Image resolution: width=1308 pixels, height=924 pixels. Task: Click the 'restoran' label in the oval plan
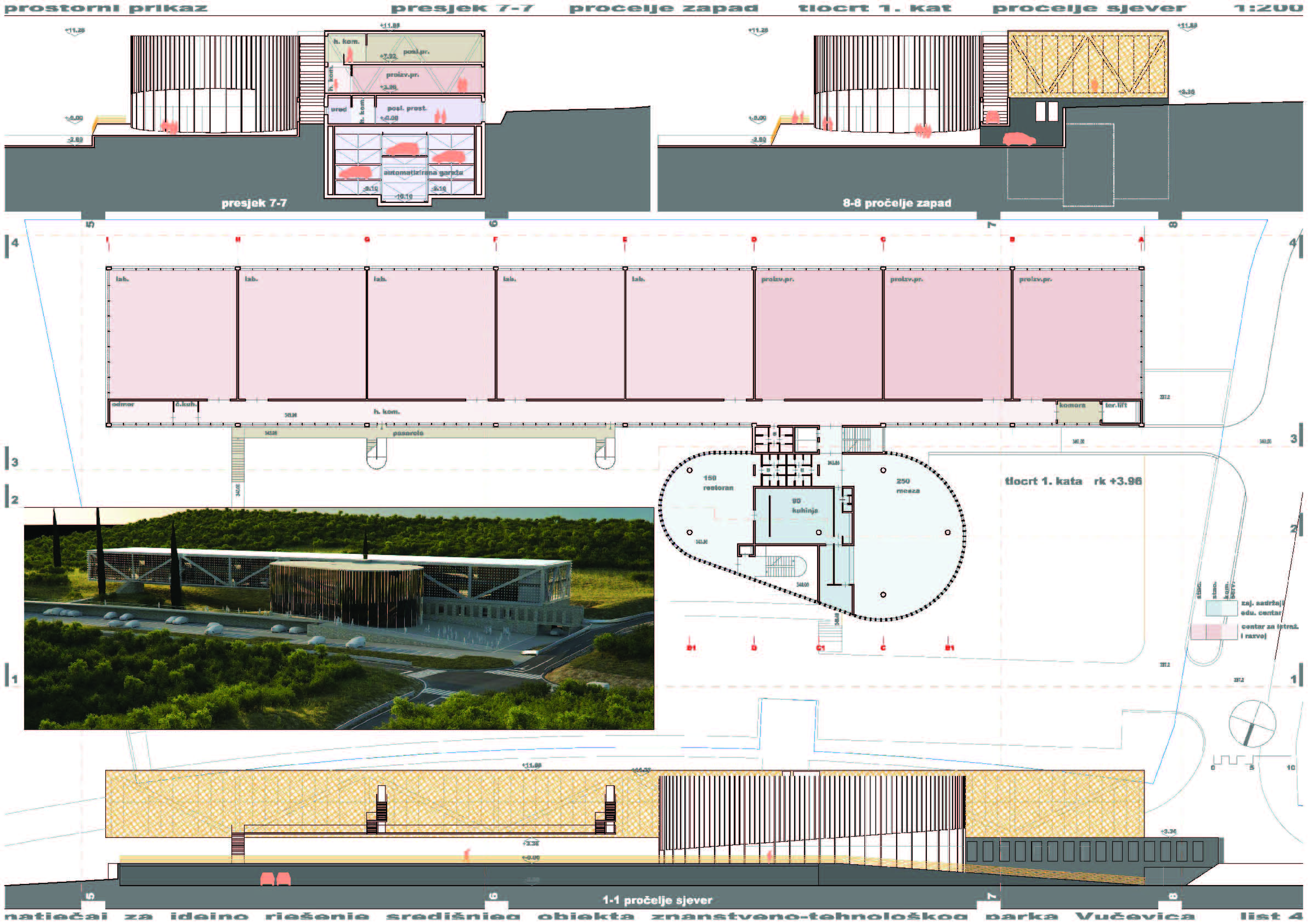(718, 487)
